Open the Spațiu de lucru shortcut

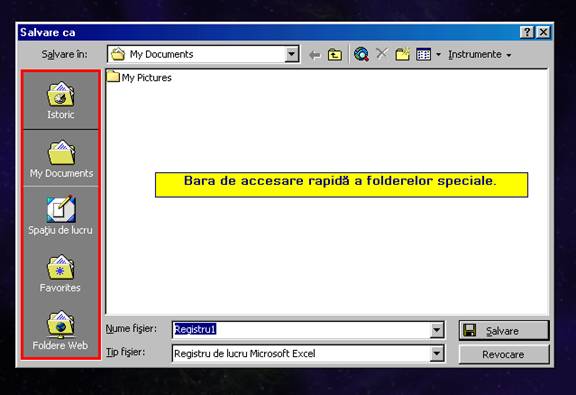pyautogui.click(x=61, y=215)
